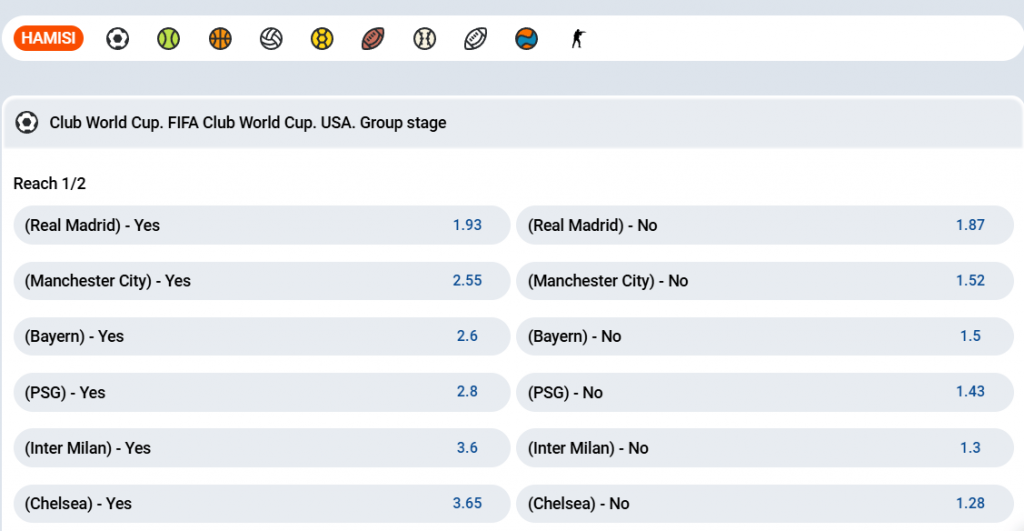Click soccer icon beside Club World Cup title
This screenshot has width=1024, height=531.
(x=27, y=122)
